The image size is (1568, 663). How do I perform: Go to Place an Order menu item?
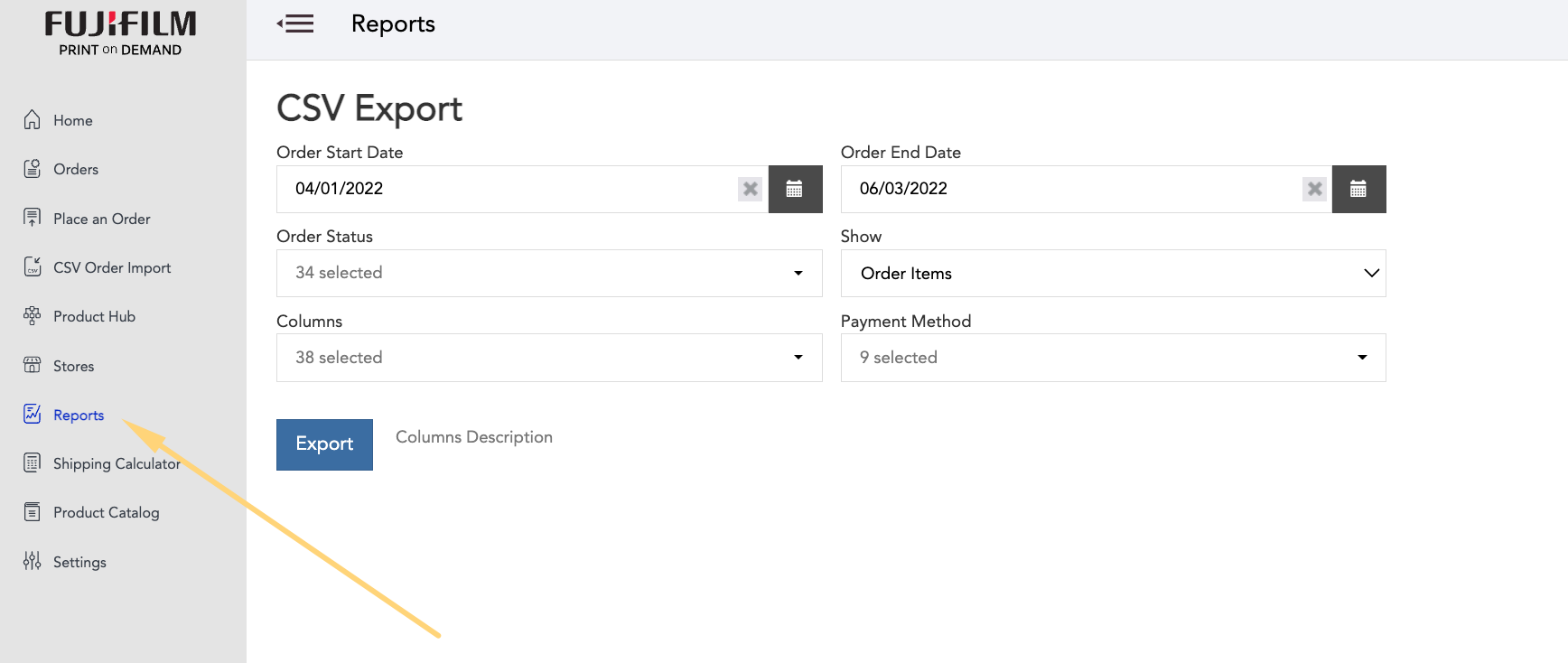click(x=101, y=219)
